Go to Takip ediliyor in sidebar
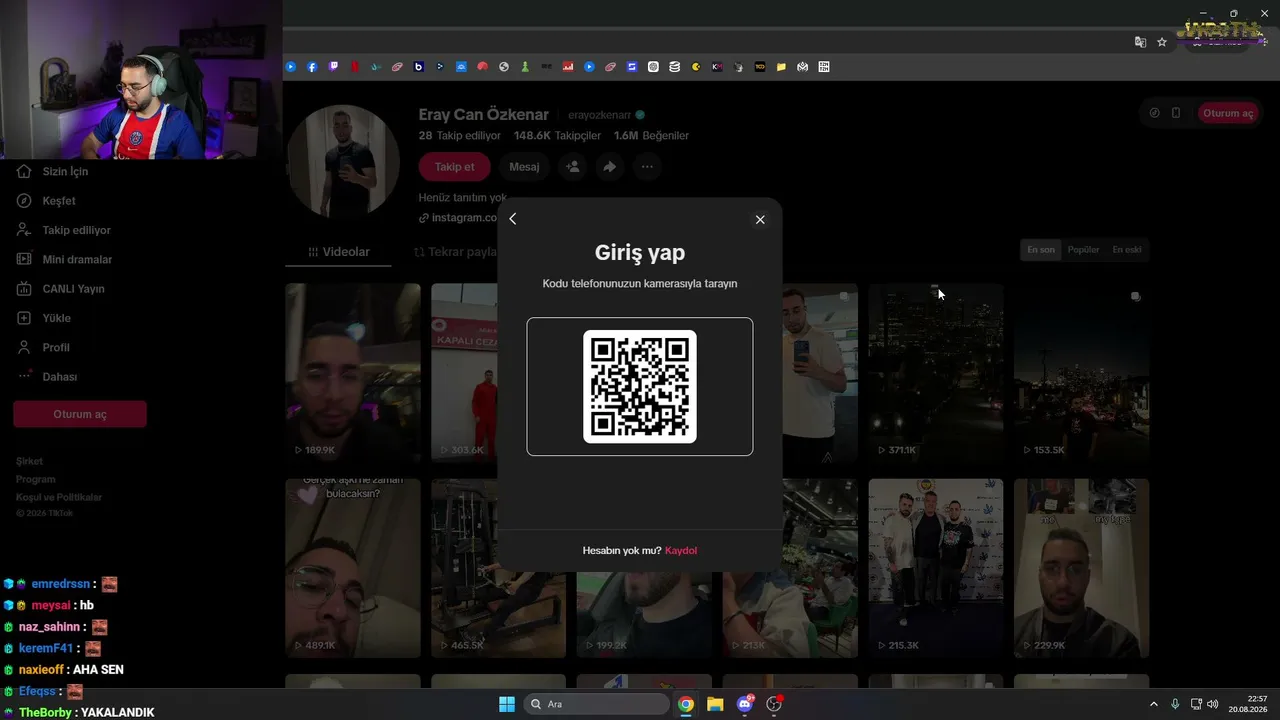This screenshot has height=720, width=1280. [x=76, y=230]
